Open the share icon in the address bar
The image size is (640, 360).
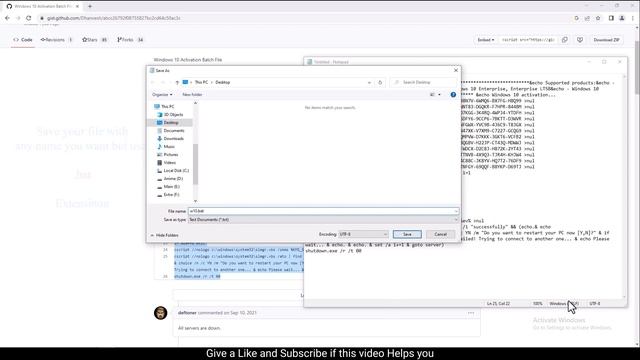tap(587, 18)
